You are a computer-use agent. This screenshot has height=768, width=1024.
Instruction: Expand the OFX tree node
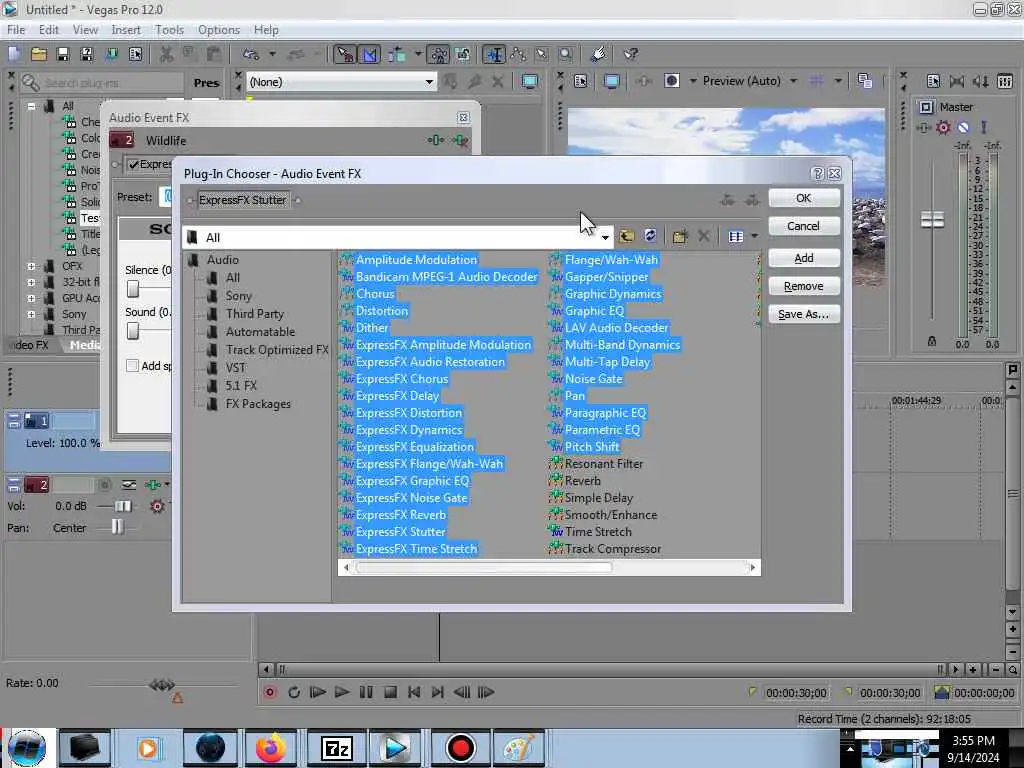click(x=31, y=266)
